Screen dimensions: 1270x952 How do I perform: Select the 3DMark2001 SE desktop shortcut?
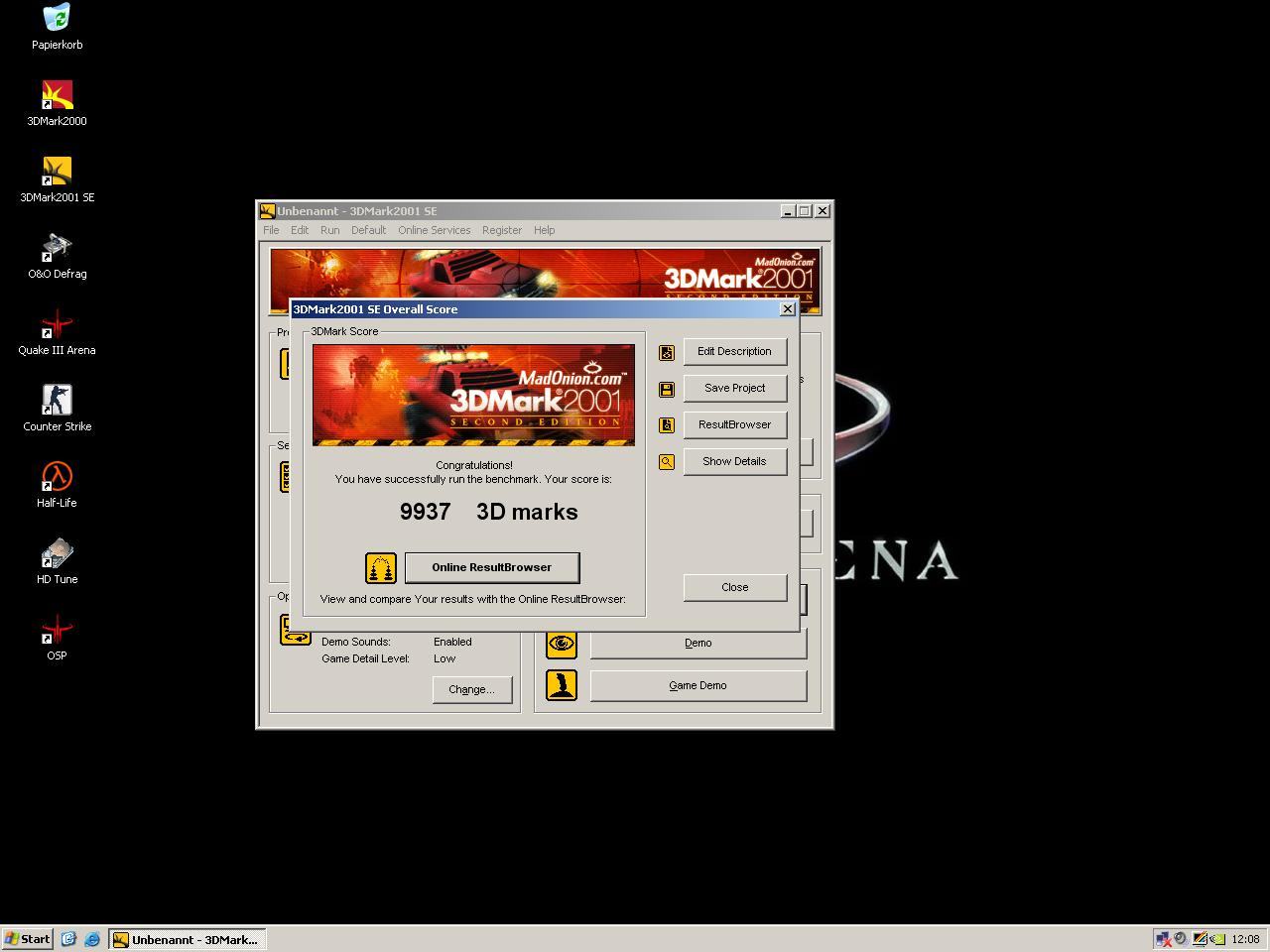pyautogui.click(x=57, y=172)
